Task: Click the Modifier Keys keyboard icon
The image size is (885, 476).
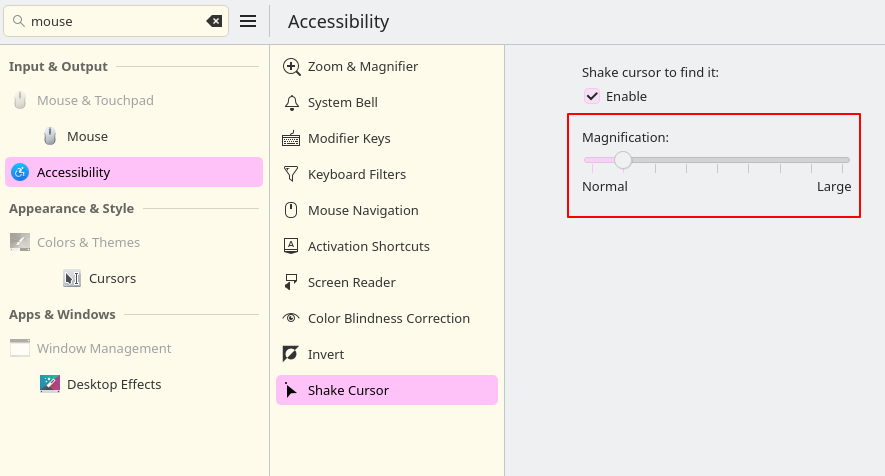Action: coord(291,139)
